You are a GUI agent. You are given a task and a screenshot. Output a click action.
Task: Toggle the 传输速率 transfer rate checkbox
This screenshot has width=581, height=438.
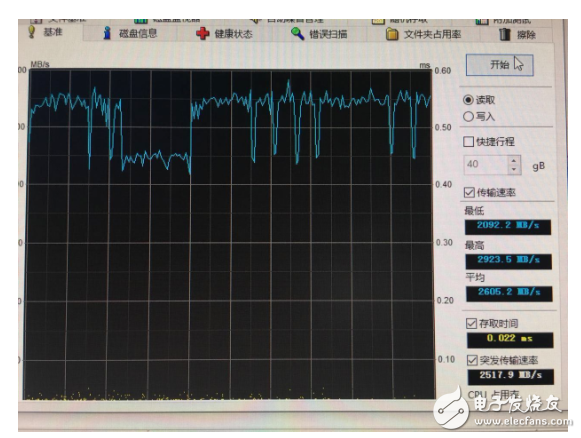[x=469, y=192]
